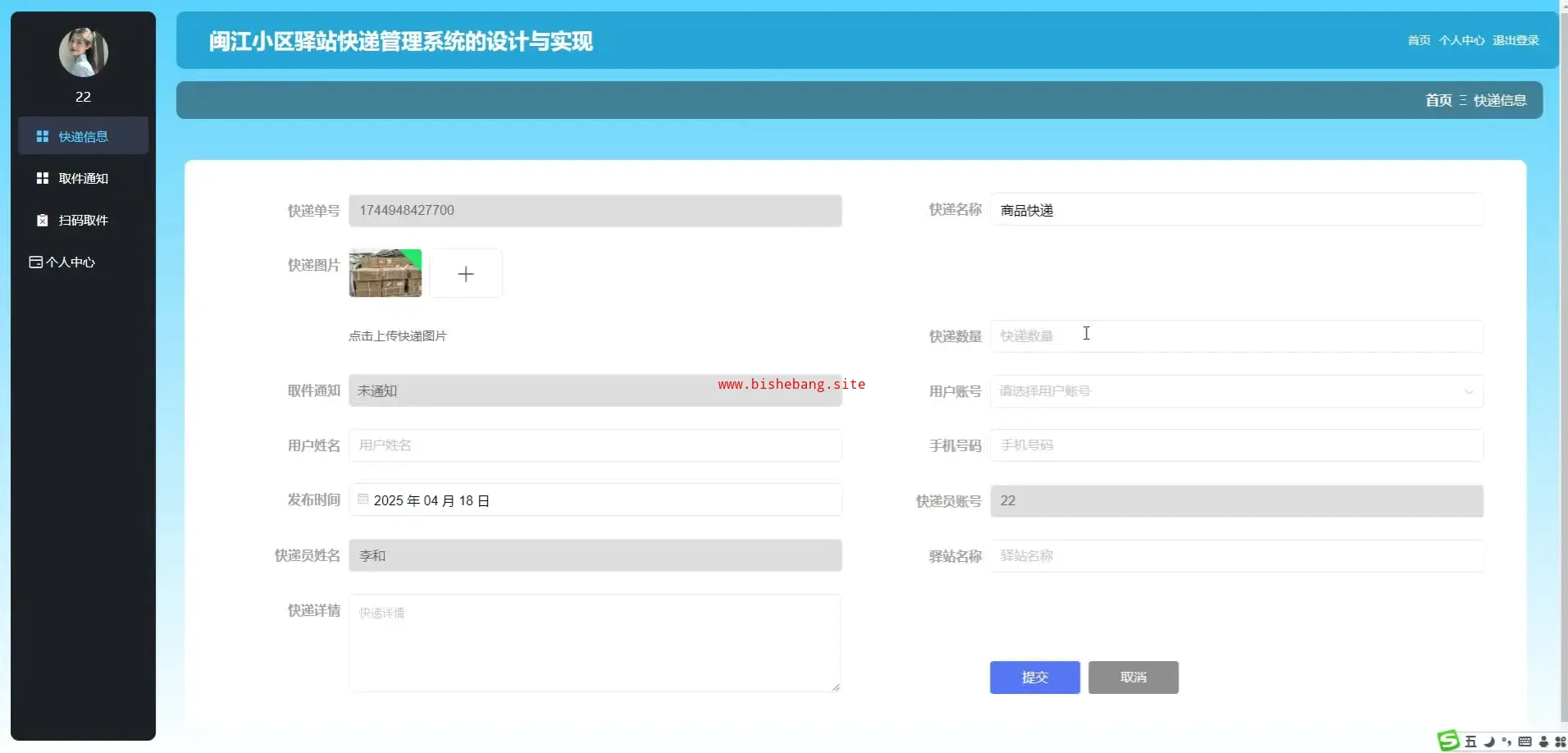Click the username 22 under avatar
Screen dimensions: 1568x753
point(83,97)
